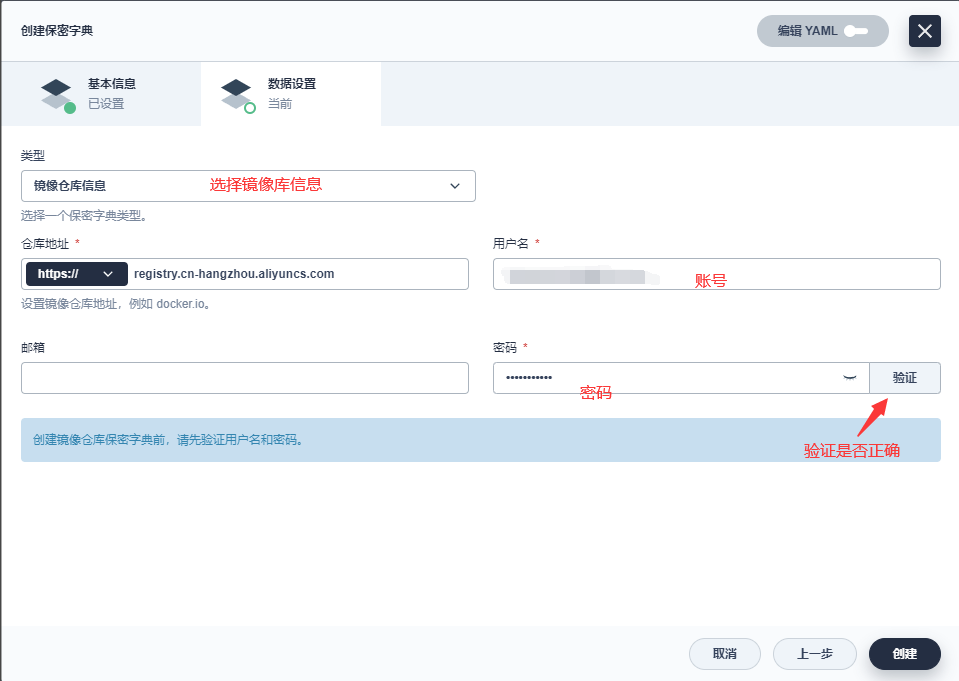Open the 类型 dropdown showing 镜像仓库信息

[247, 186]
